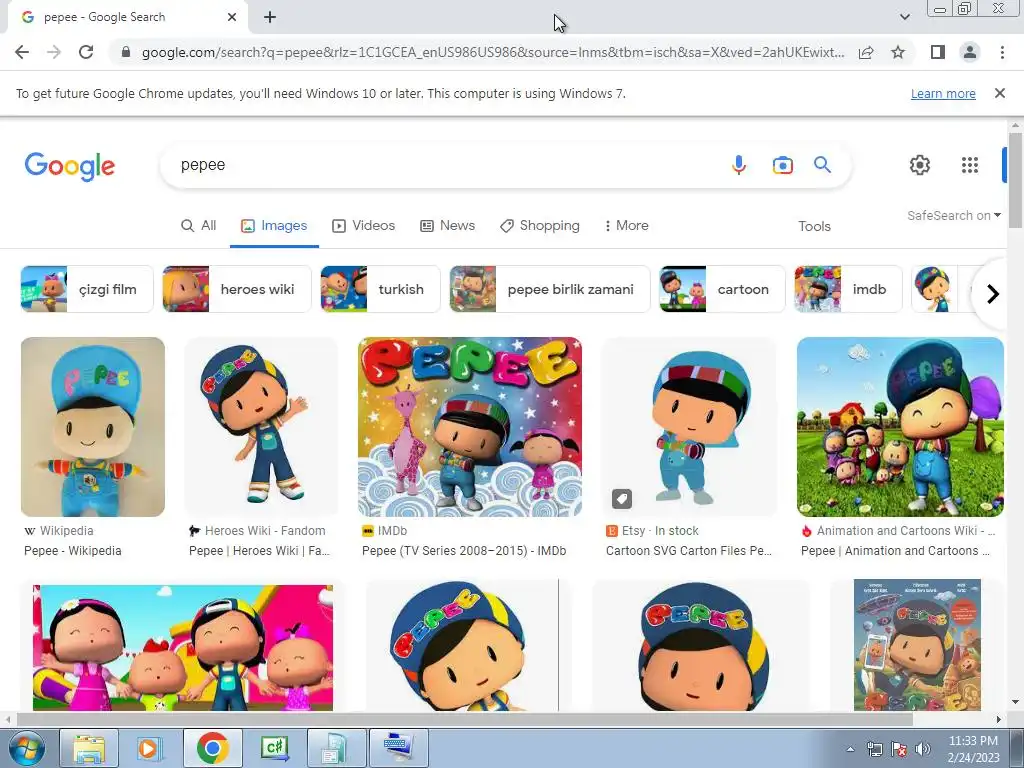Open the dancing children Pepee image

pyautogui.click(x=183, y=648)
